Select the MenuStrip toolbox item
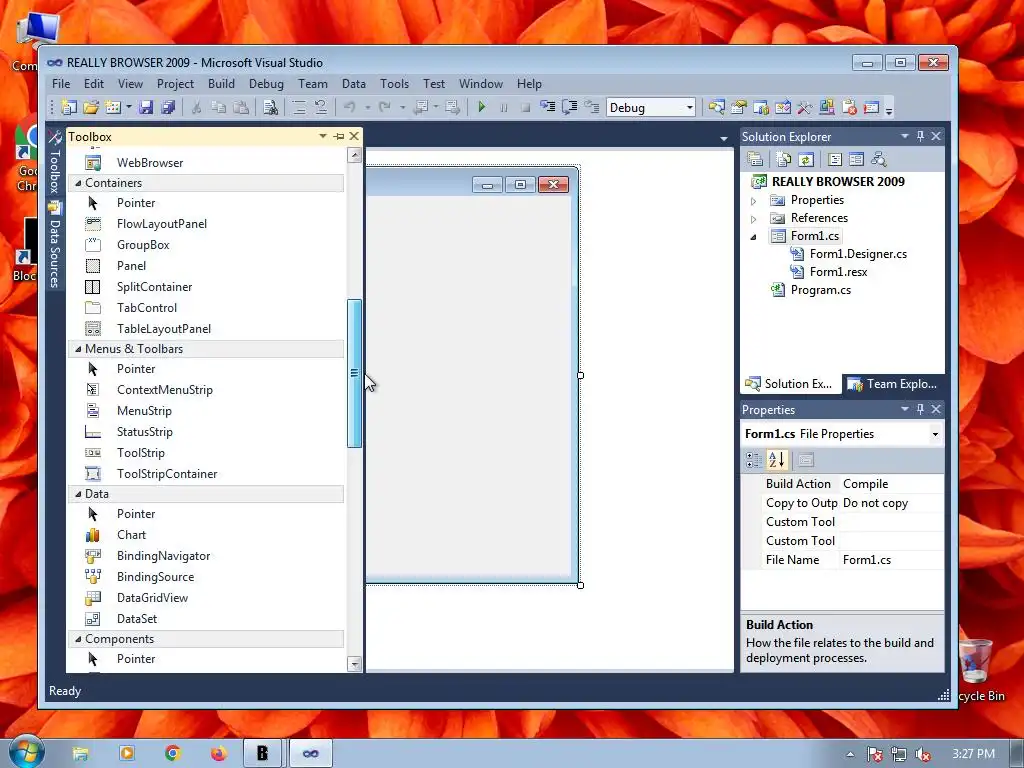Image resolution: width=1024 pixels, height=768 pixels. (144, 411)
